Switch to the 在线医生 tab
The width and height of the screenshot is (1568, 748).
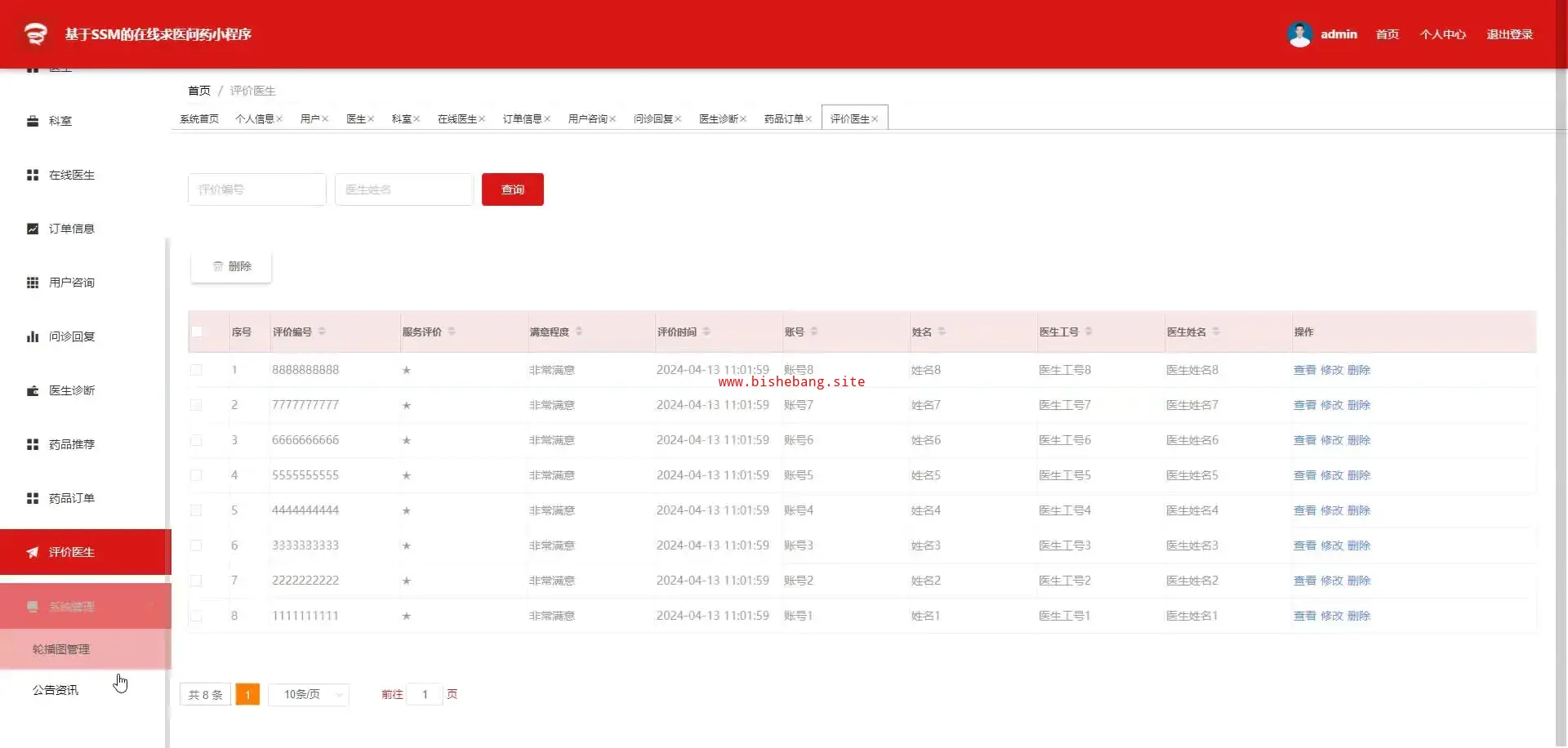click(x=457, y=119)
